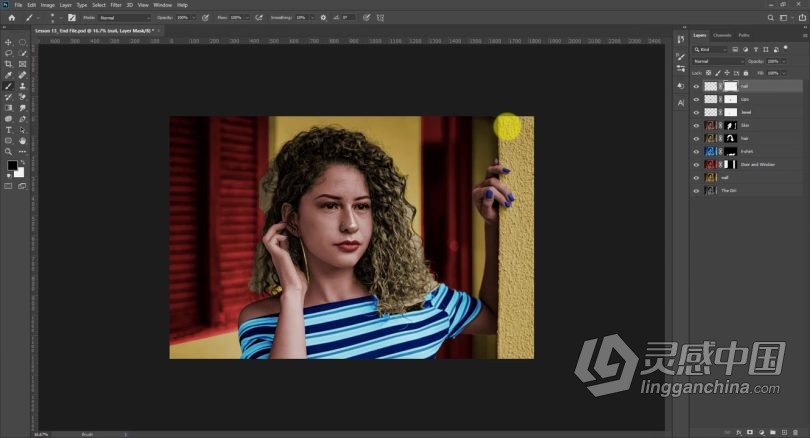Select the Smudge tool
This screenshot has width=810, height=438.
[x=23, y=108]
